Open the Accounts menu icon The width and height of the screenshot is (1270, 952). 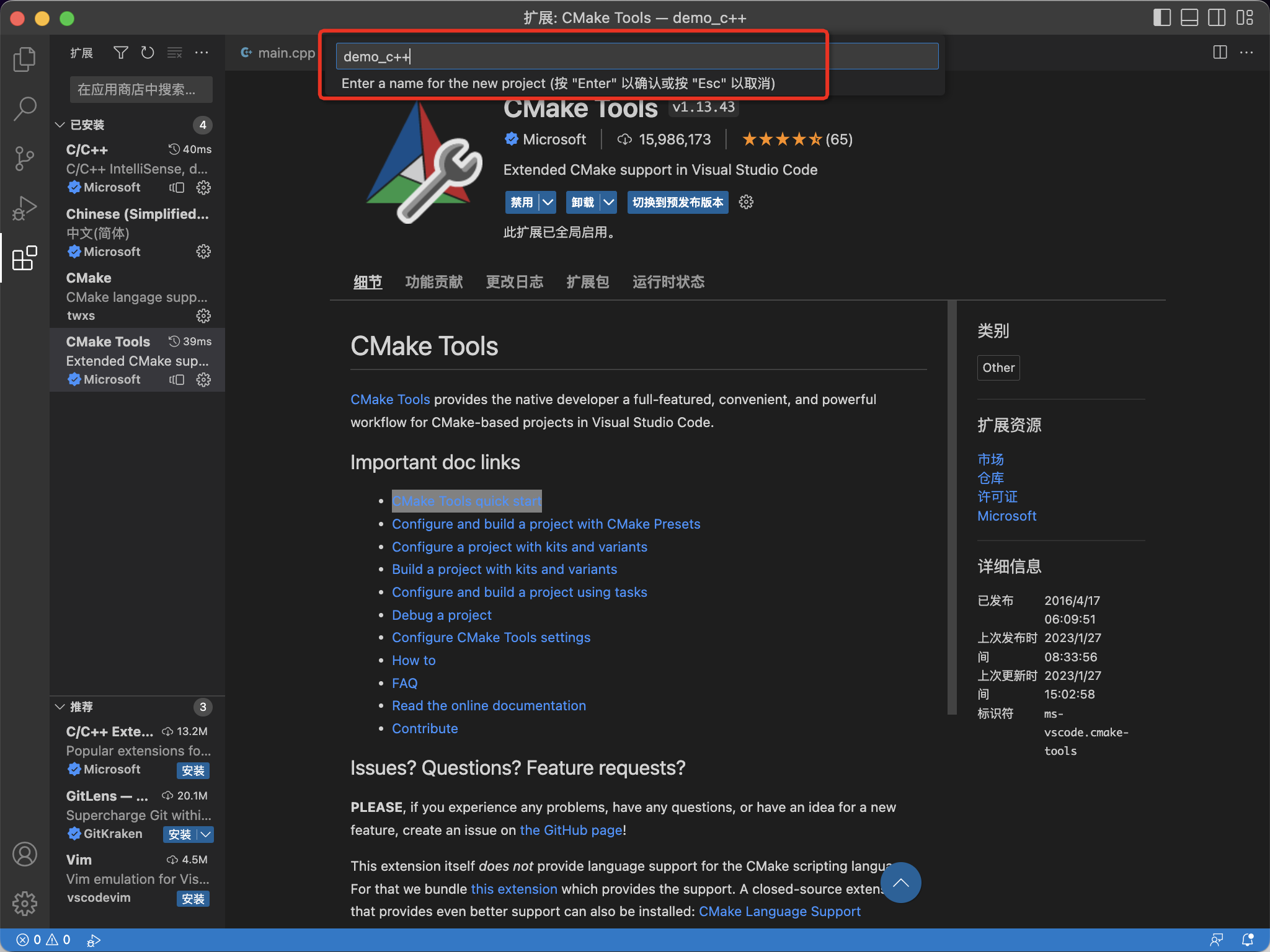(25, 854)
